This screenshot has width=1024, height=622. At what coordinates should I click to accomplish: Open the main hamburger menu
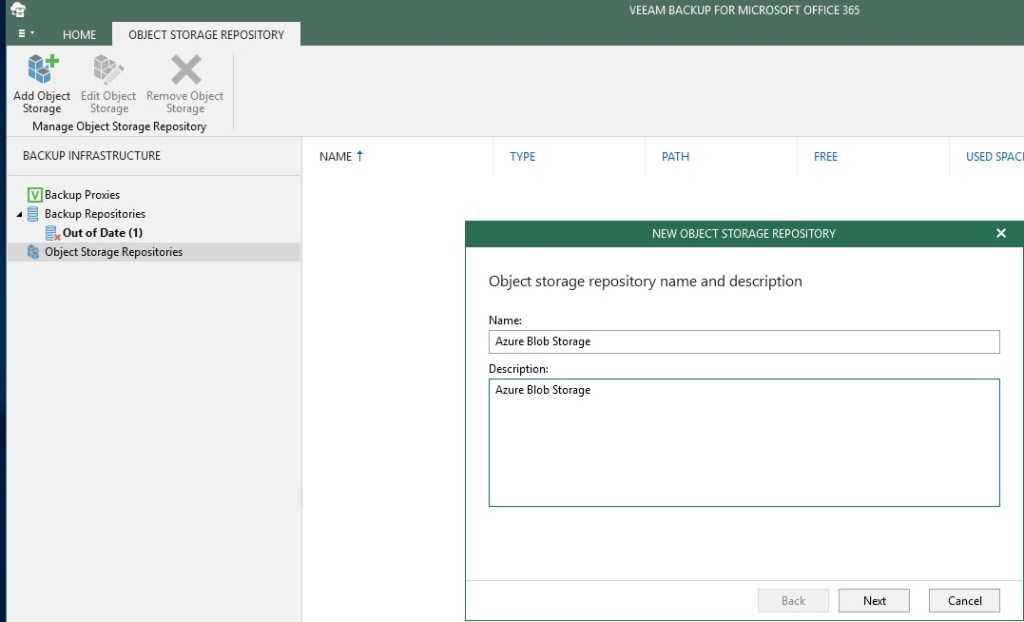[25, 33]
